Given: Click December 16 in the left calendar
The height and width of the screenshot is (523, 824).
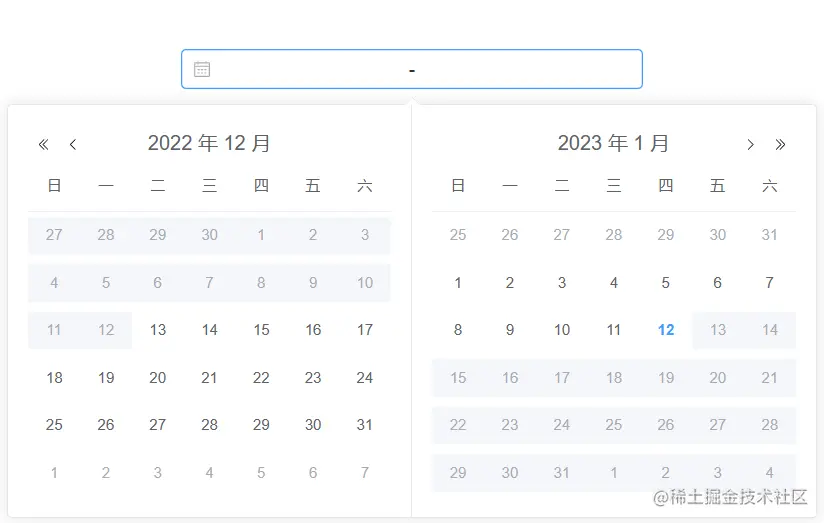Looking at the screenshot, I should (x=313, y=330).
